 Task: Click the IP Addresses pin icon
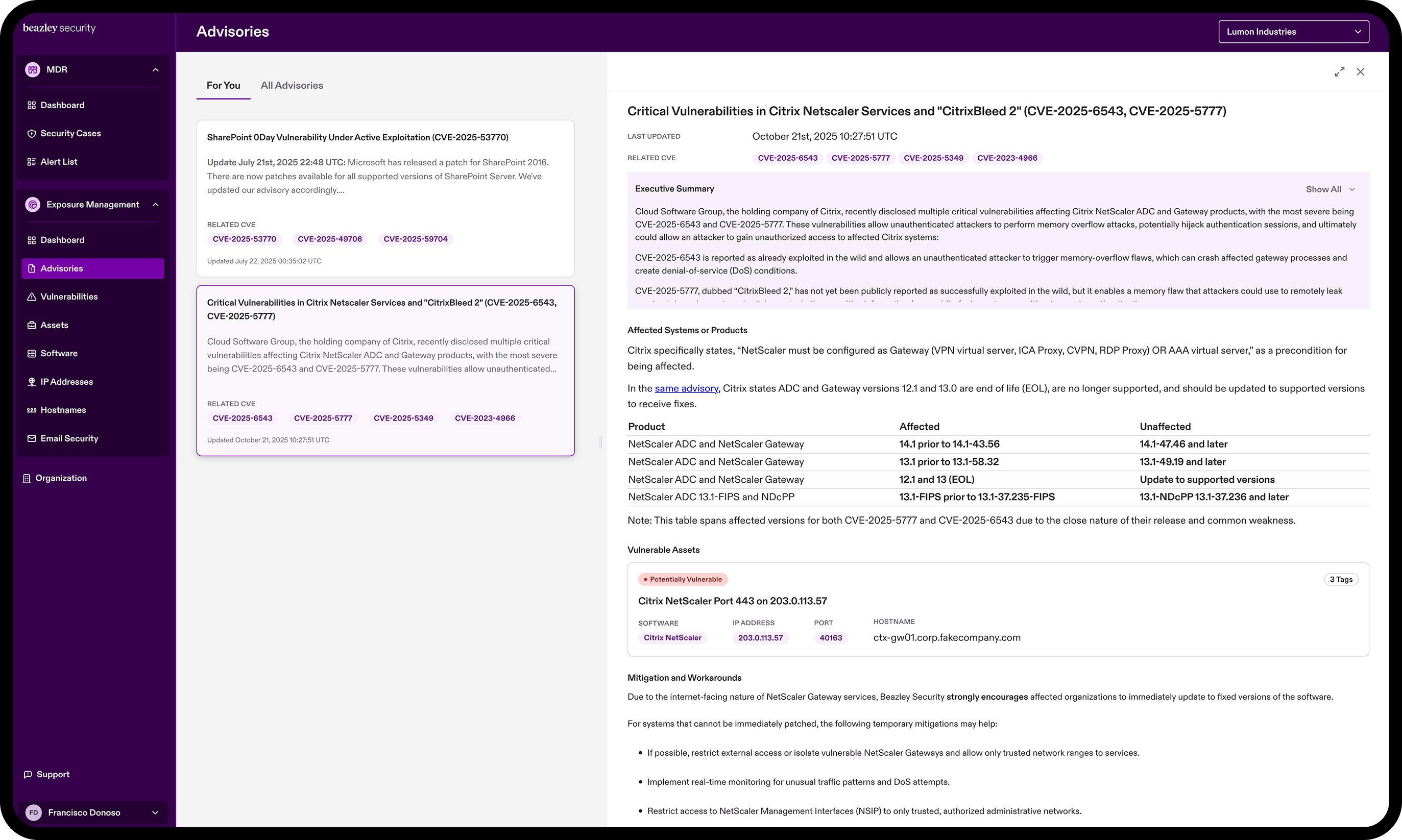tap(32, 382)
